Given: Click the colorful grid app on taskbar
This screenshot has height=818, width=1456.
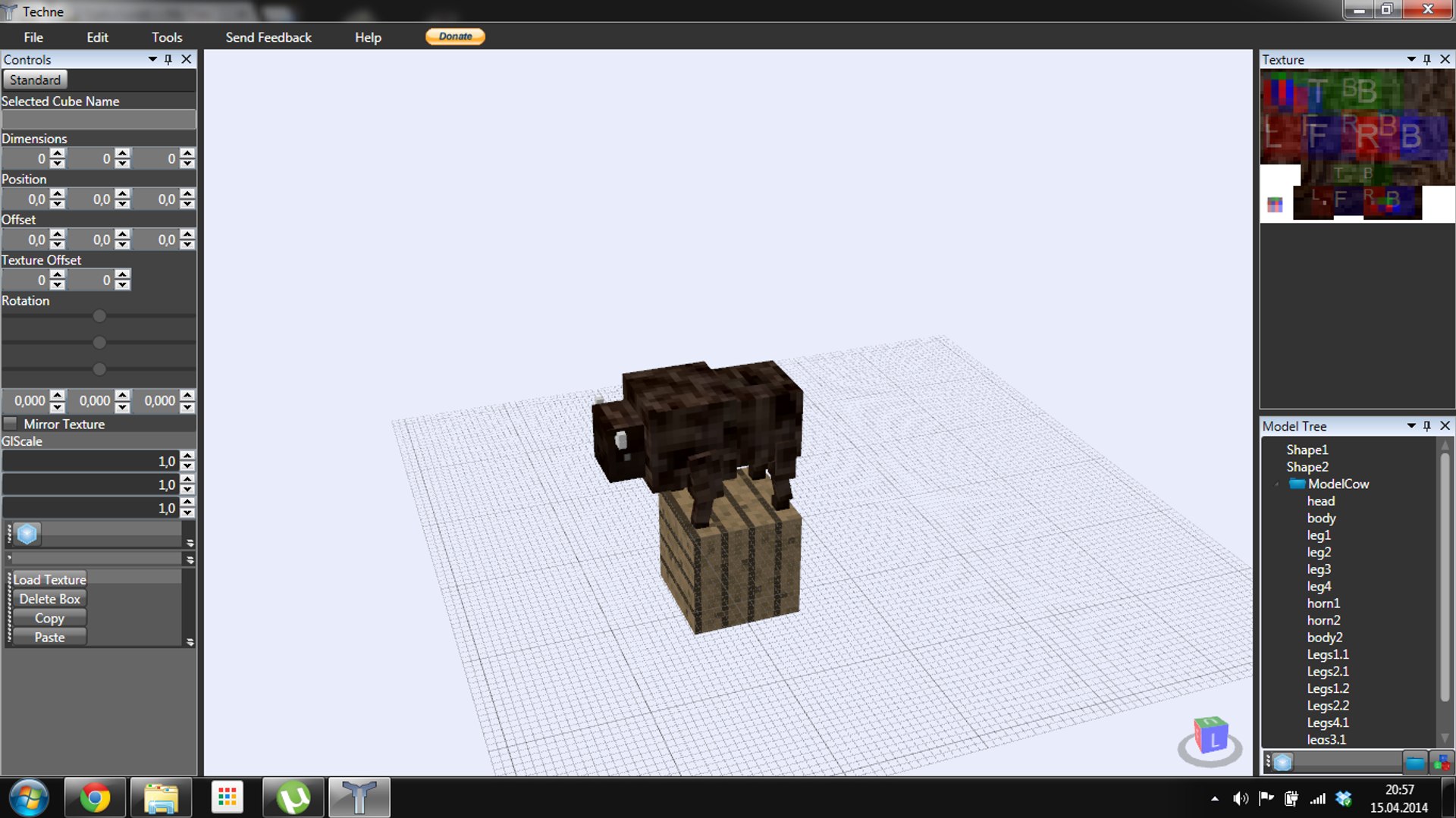Looking at the screenshot, I should [227, 798].
